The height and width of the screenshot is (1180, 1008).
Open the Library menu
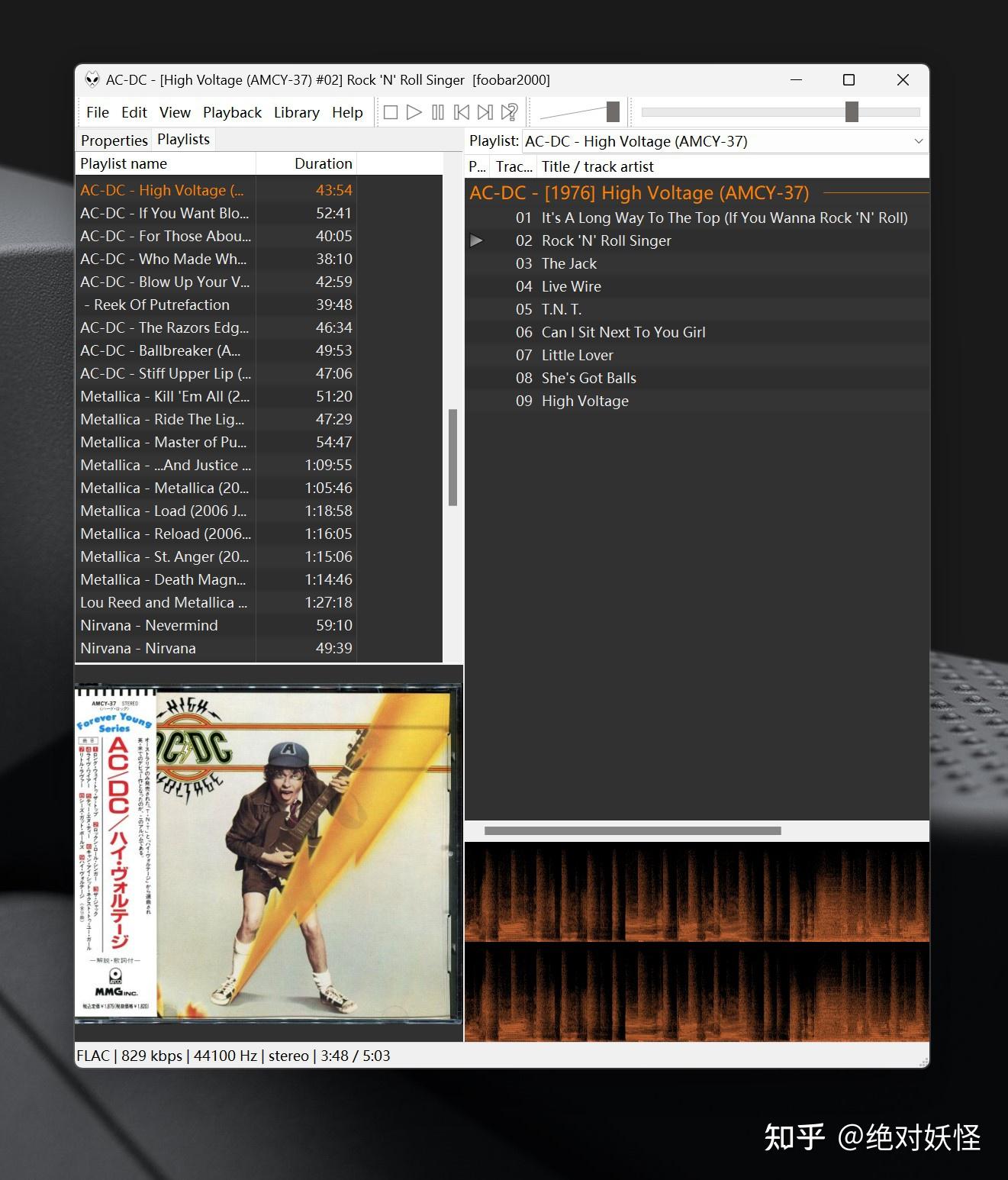point(296,113)
